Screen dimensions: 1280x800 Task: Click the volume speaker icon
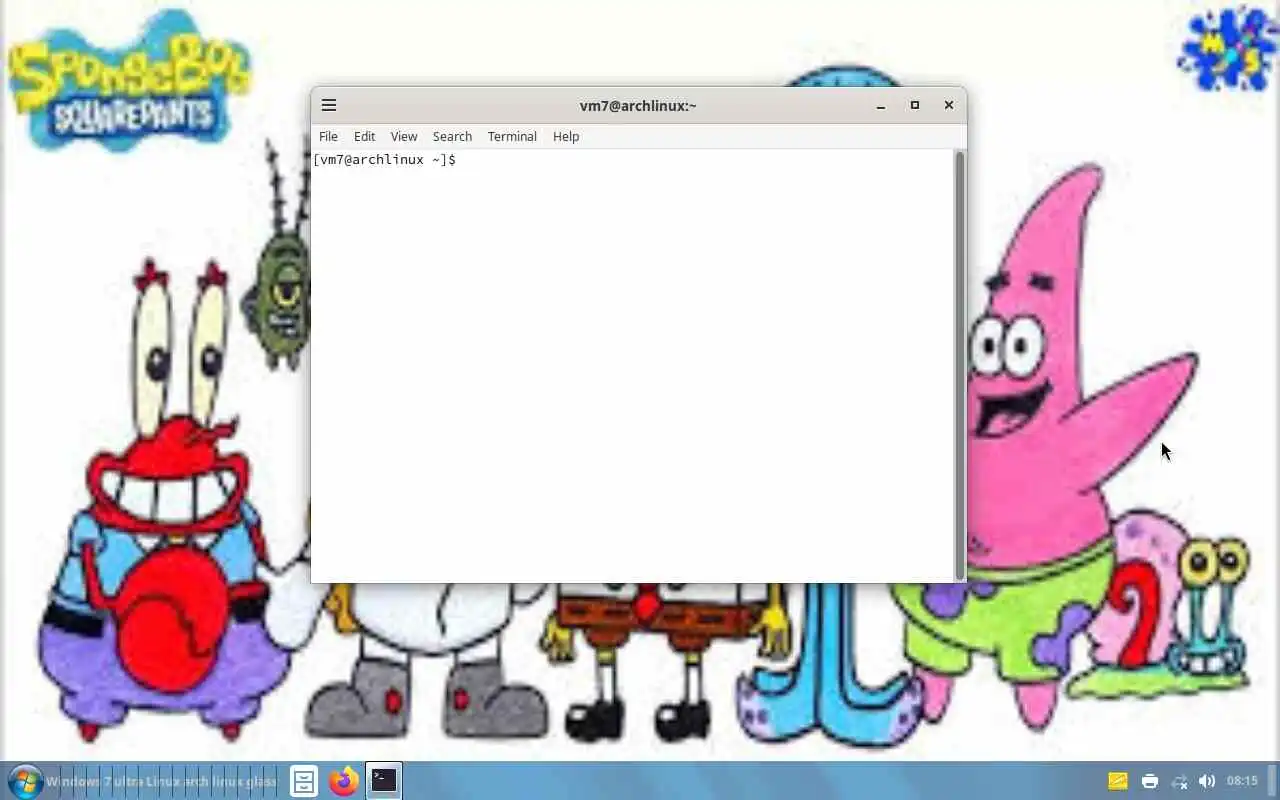coord(1207,781)
